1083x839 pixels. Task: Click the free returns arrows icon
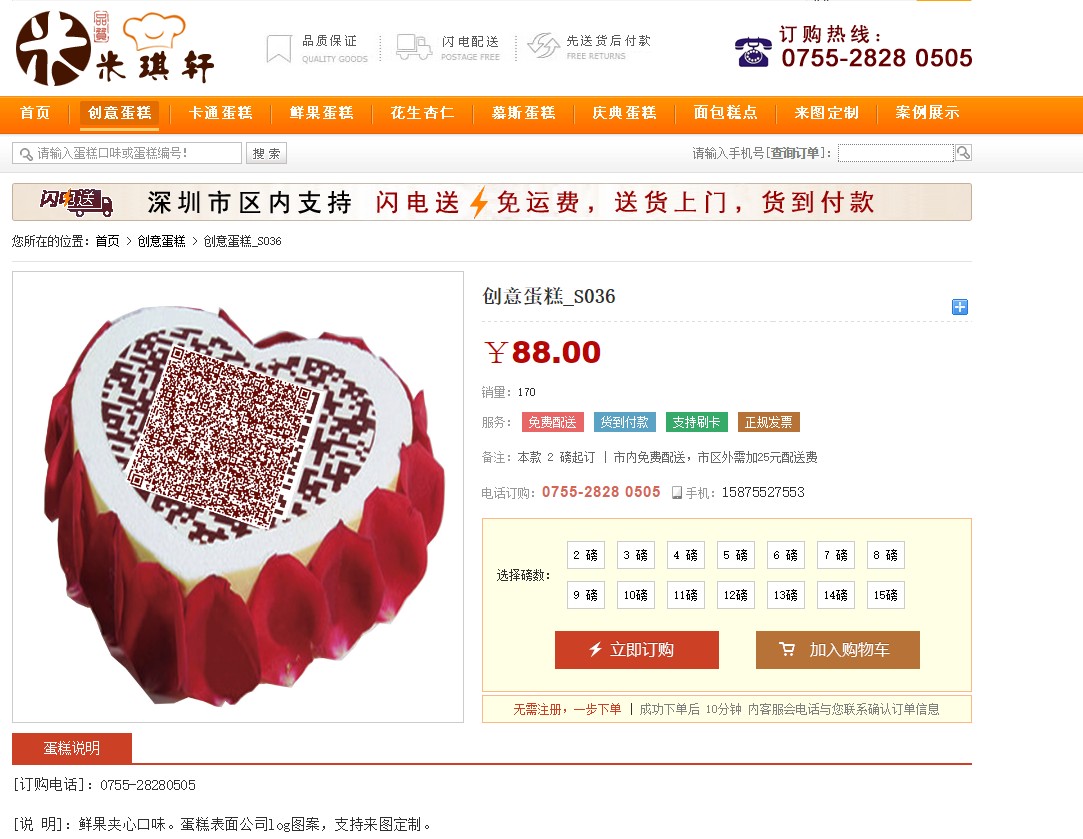(x=543, y=46)
